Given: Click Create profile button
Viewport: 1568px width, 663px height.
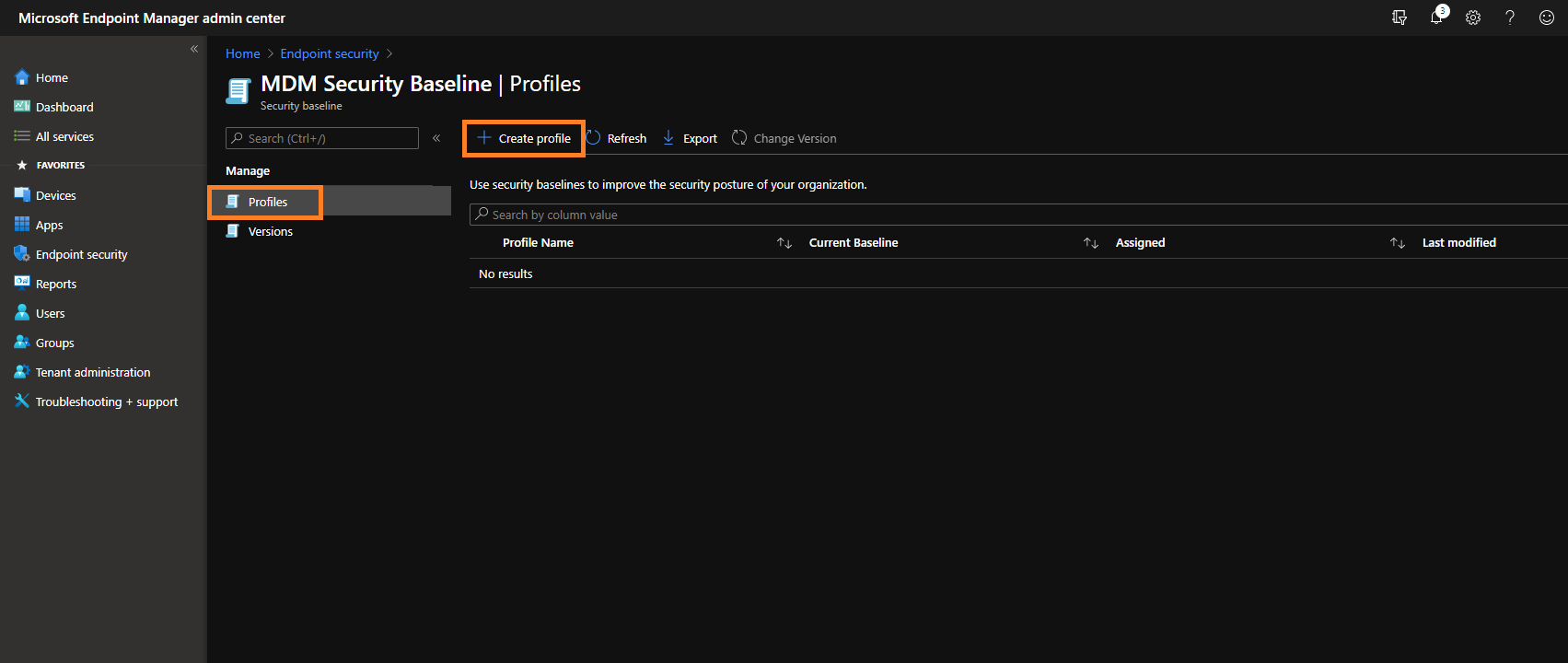Looking at the screenshot, I should click(x=524, y=138).
